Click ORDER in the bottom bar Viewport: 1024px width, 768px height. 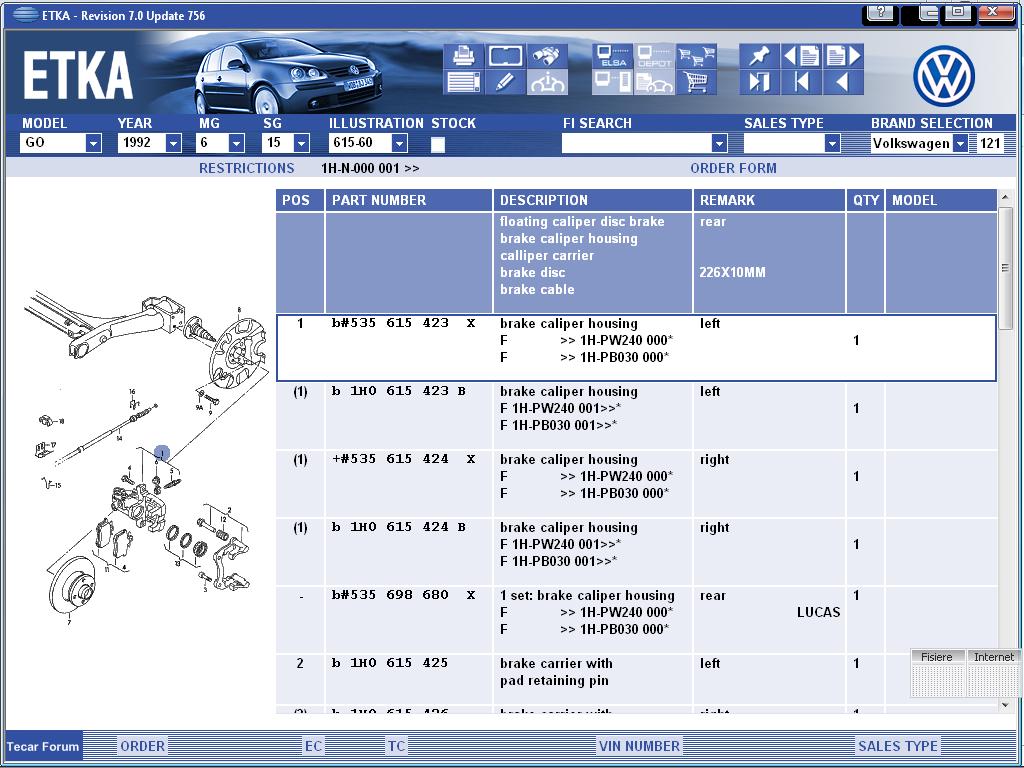[142, 746]
